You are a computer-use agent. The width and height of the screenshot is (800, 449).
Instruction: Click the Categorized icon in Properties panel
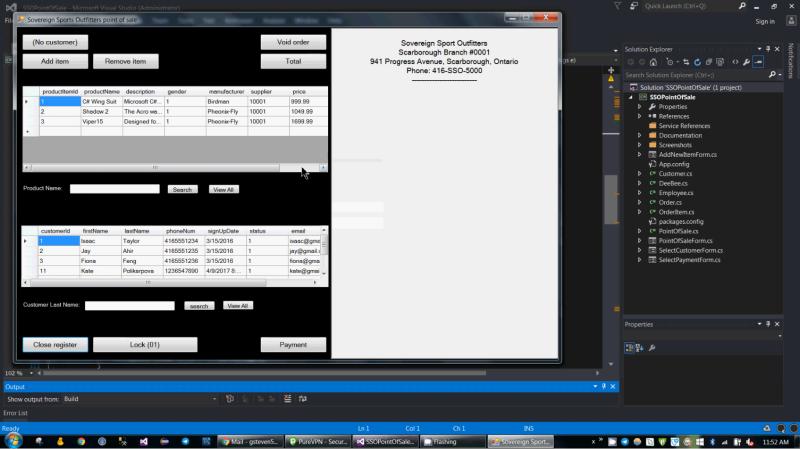click(x=630, y=347)
